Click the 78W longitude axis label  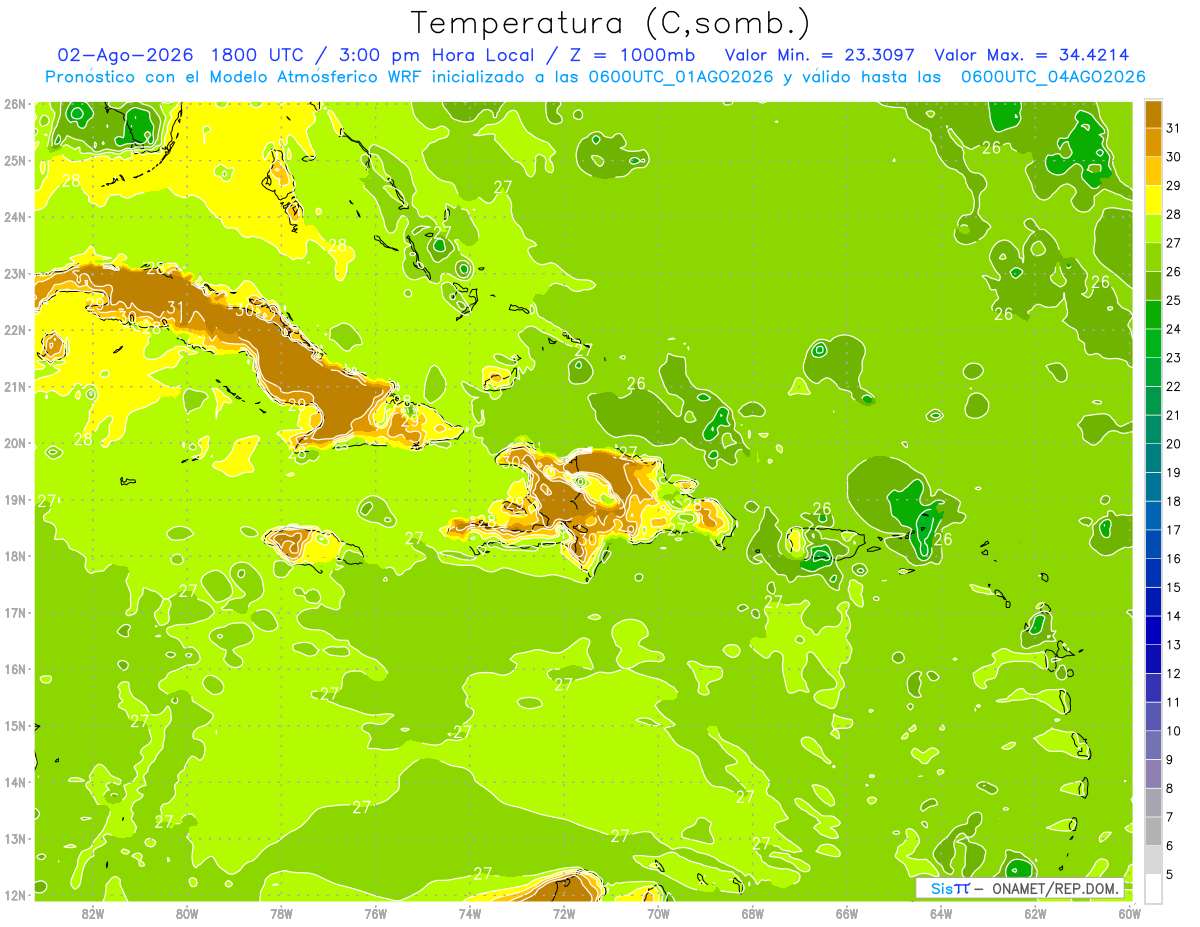coord(281,913)
